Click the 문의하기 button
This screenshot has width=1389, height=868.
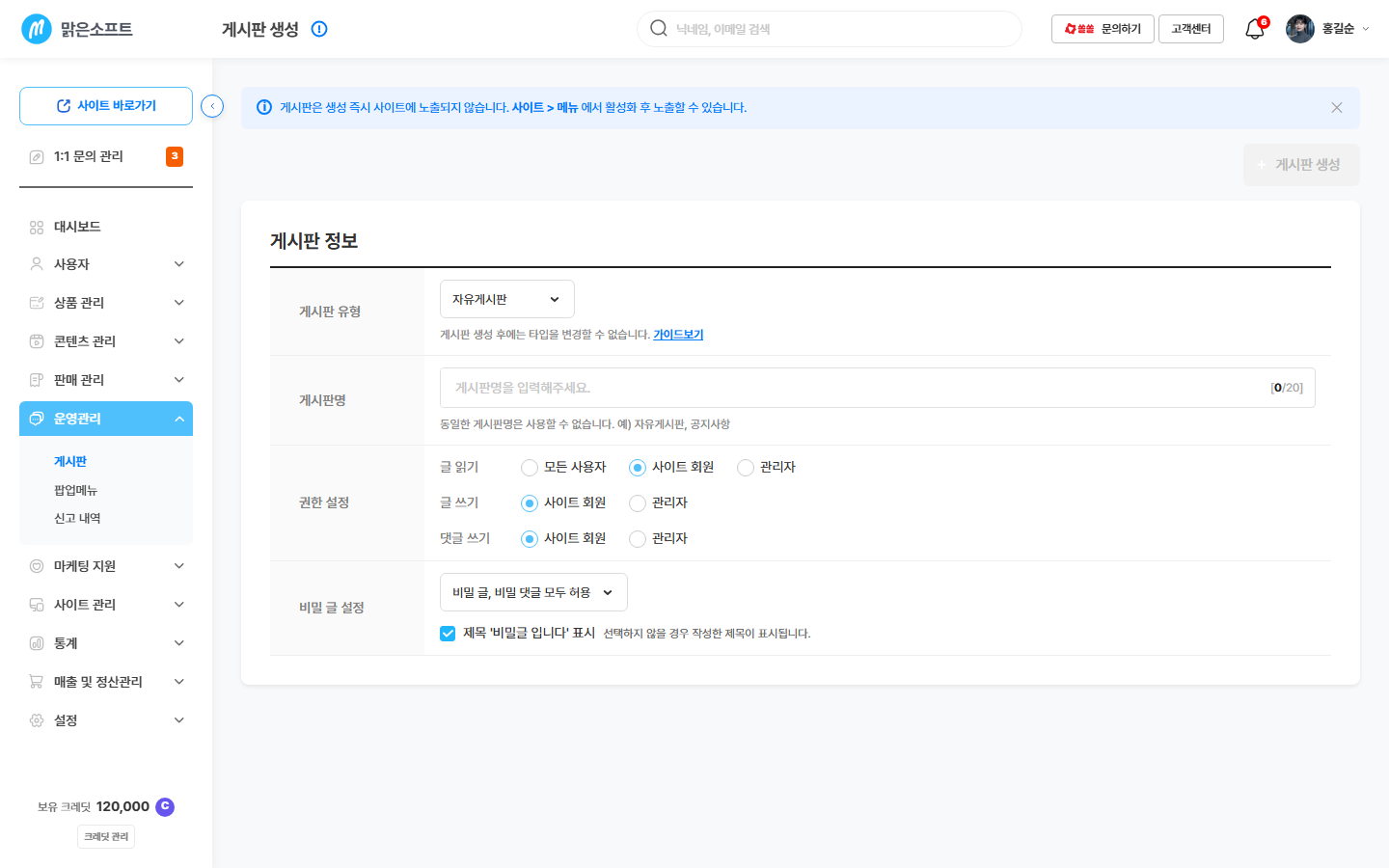click(x=1103, y=29)
